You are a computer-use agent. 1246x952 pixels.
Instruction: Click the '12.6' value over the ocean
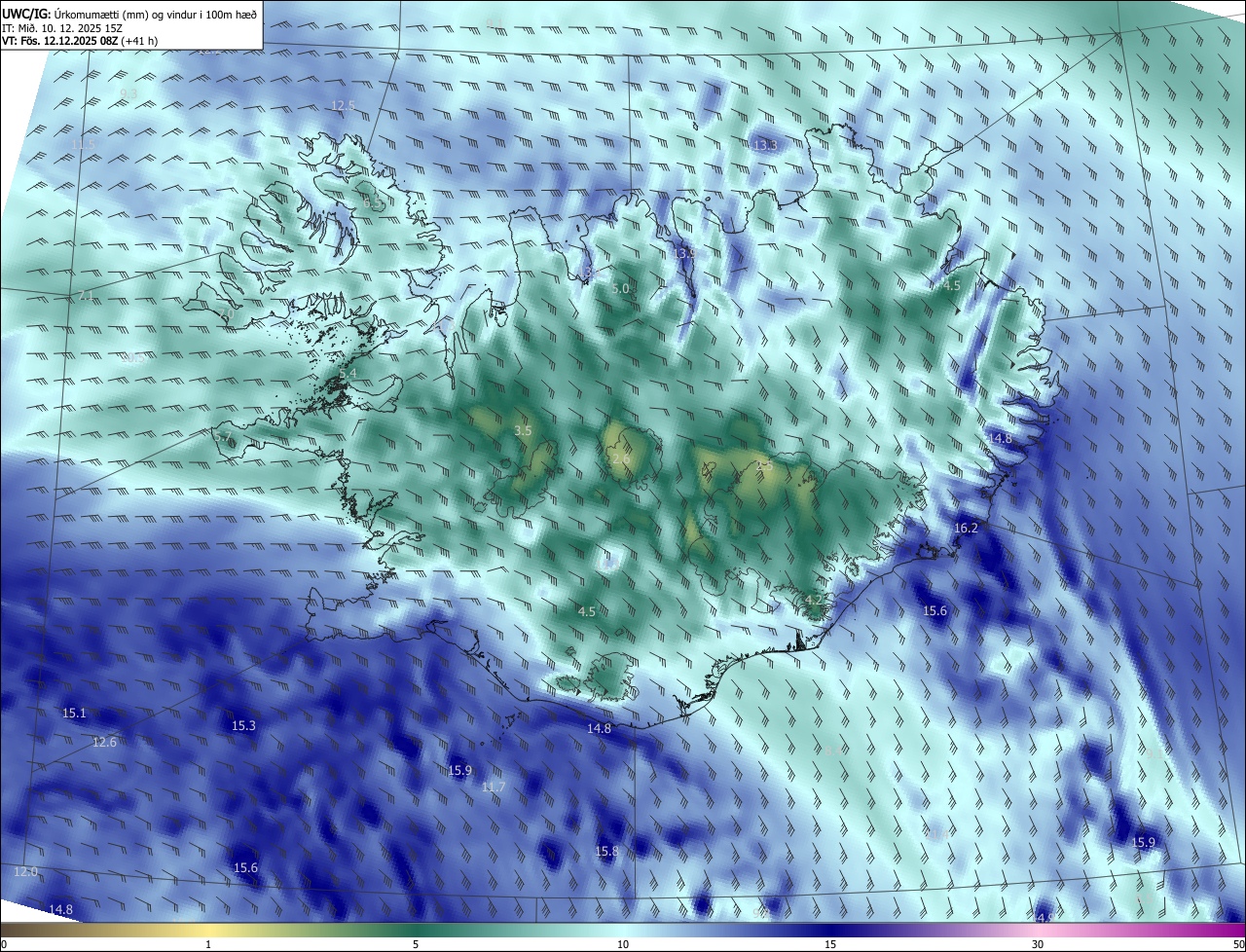click(x=104, y=743)
